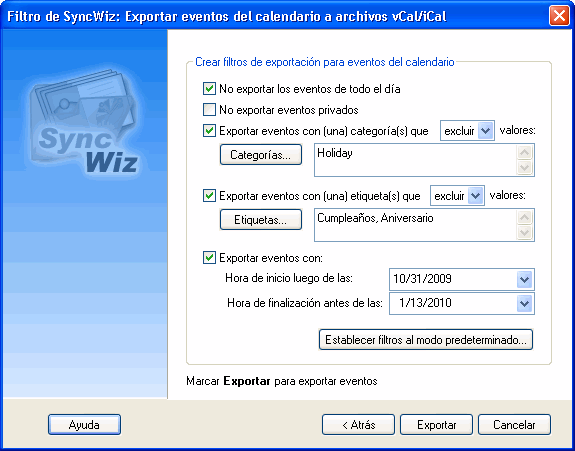Click the Categorías... button
The height and width of the screenshot is (451, 575).
(261, 155)
